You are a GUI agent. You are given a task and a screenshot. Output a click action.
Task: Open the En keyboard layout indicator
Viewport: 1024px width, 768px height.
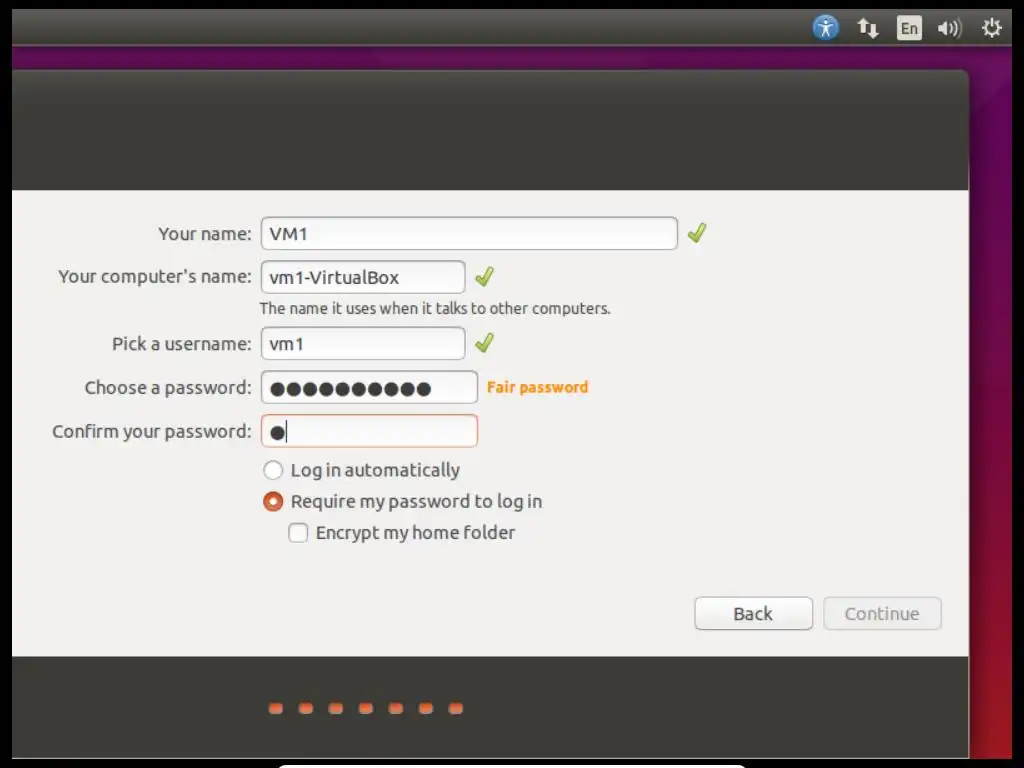click(x=909, y=28)
